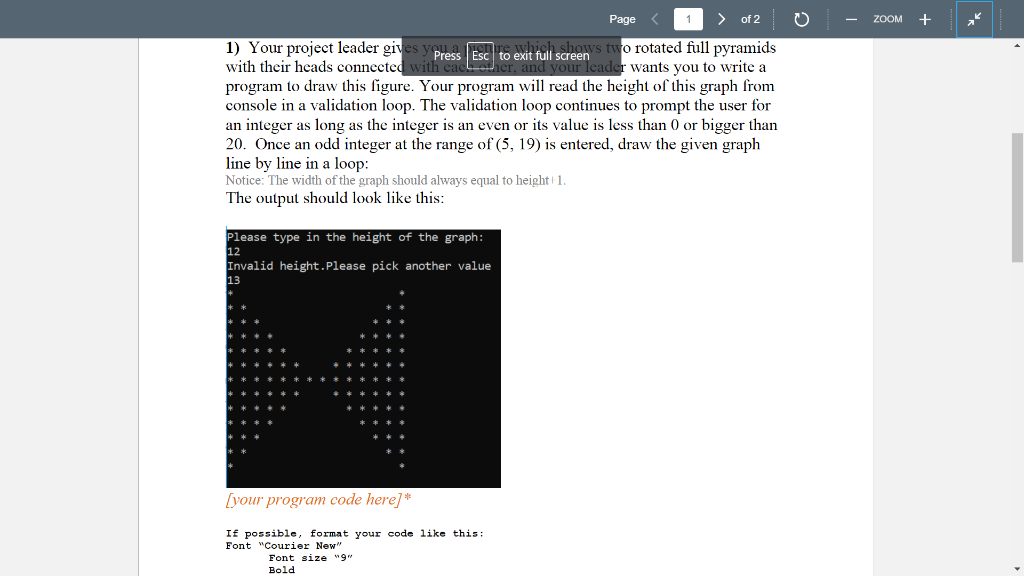This screenshot has height=576, width=1024.
Task: Increase zoom with the plus stepper
Action: 924,18
